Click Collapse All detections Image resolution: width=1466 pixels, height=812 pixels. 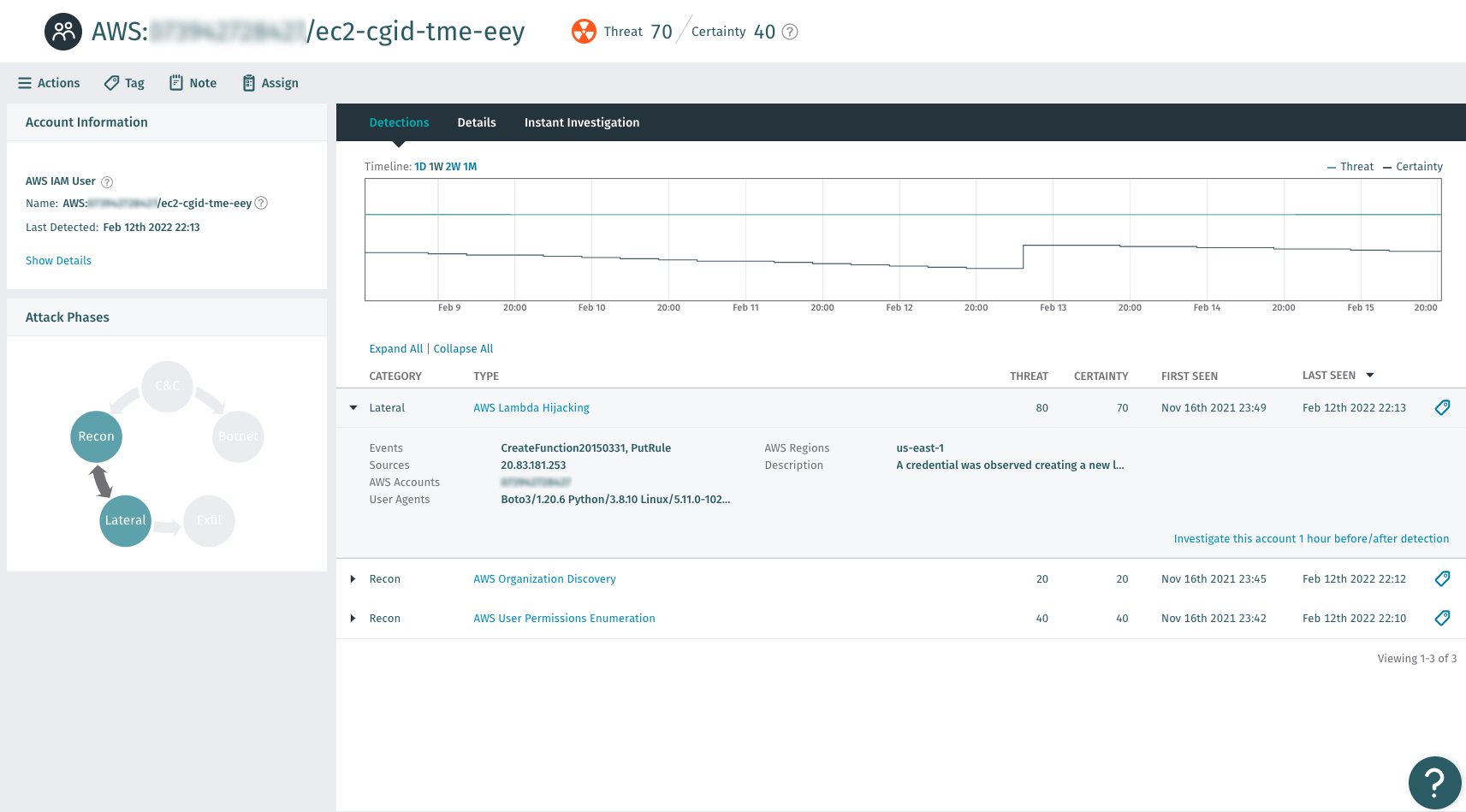click(463, 349)
